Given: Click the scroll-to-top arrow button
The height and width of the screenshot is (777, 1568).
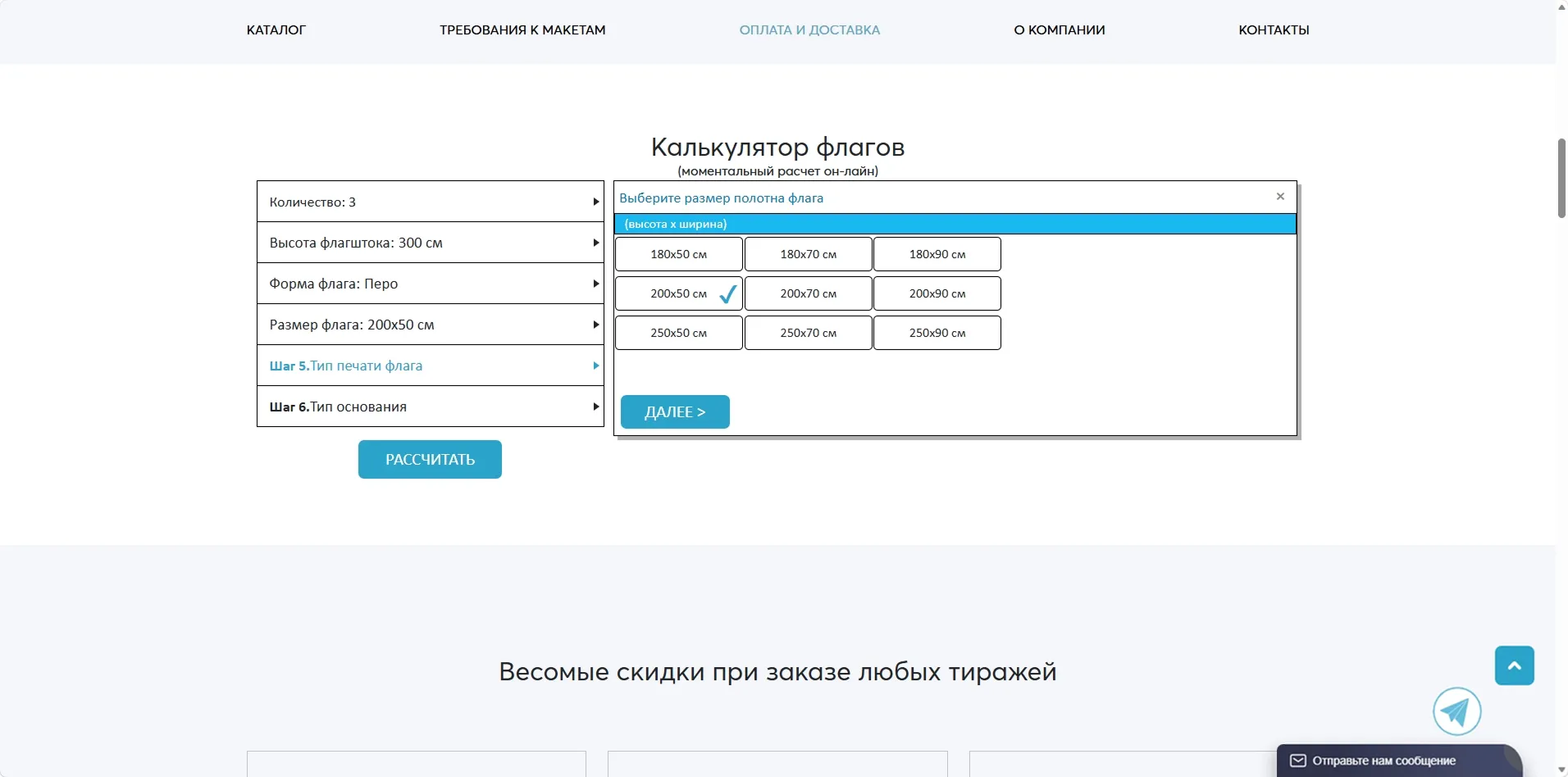Looking at the screenshot, I should (x=1514, y=666).
